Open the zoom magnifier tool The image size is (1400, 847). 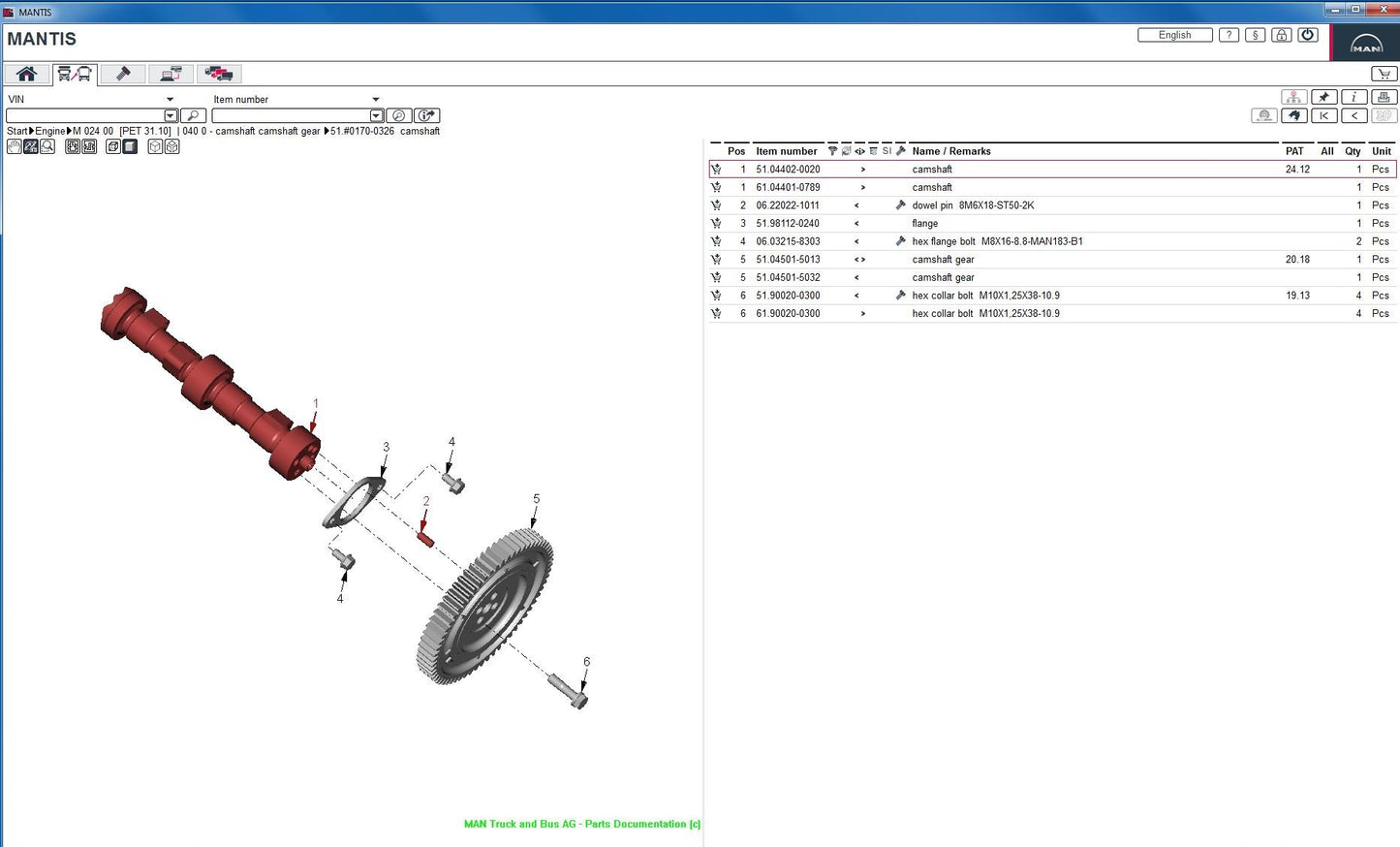[47, 145]
